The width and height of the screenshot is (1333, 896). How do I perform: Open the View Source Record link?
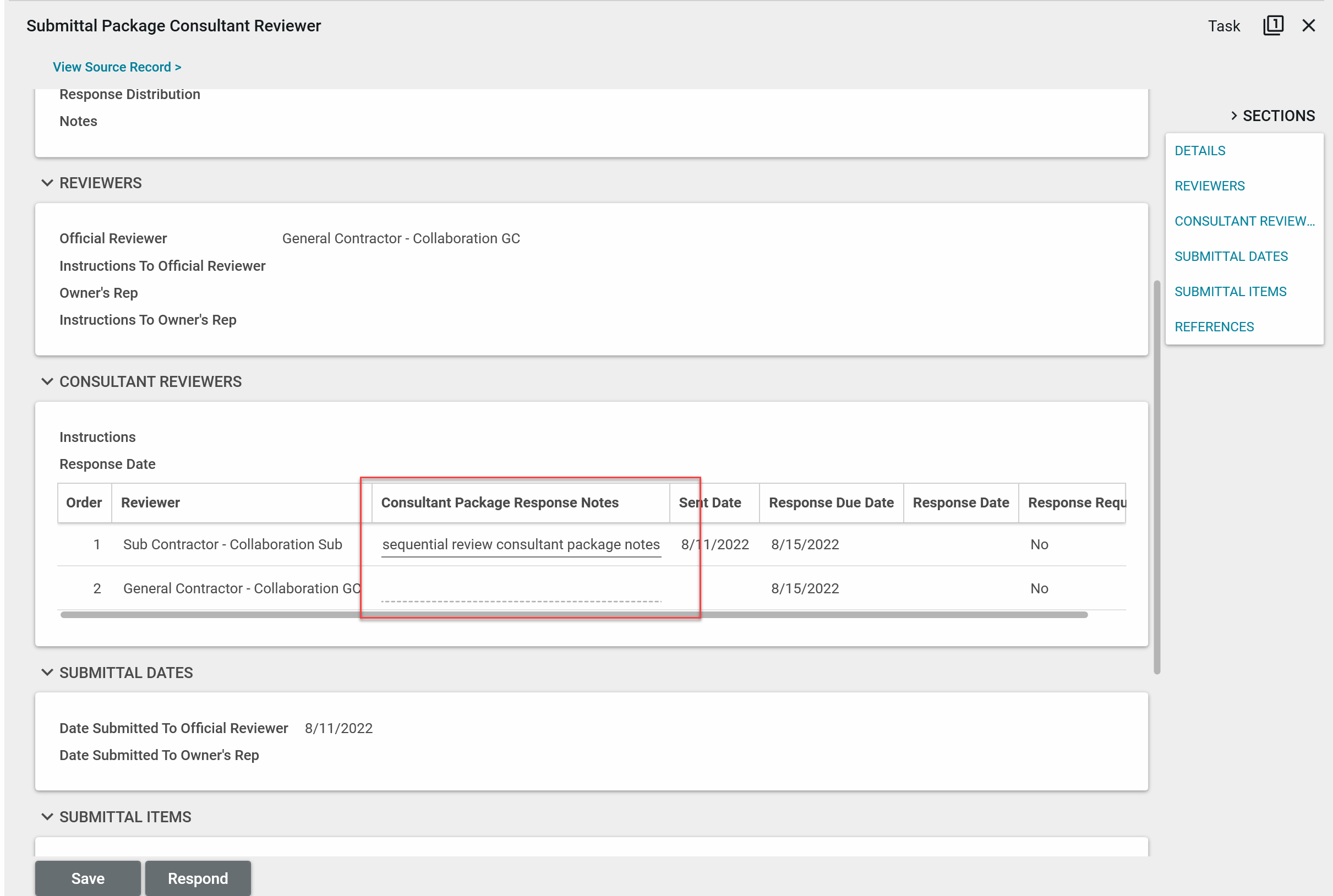point(117,67)
